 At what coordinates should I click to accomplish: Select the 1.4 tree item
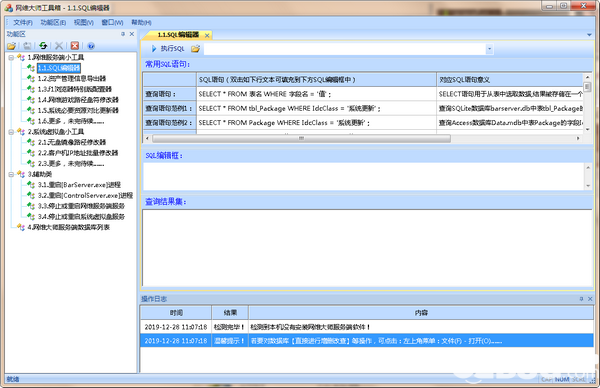pyautogui.click(x=78, y=100)
